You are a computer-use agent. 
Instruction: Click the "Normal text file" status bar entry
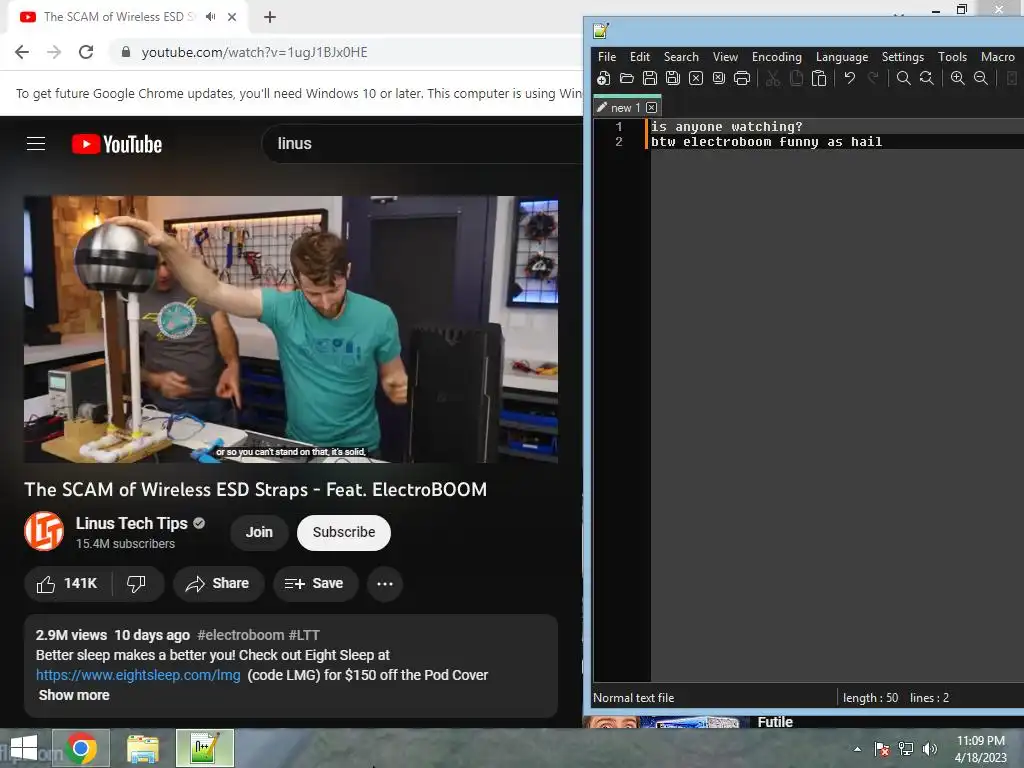tap(633, 698)
